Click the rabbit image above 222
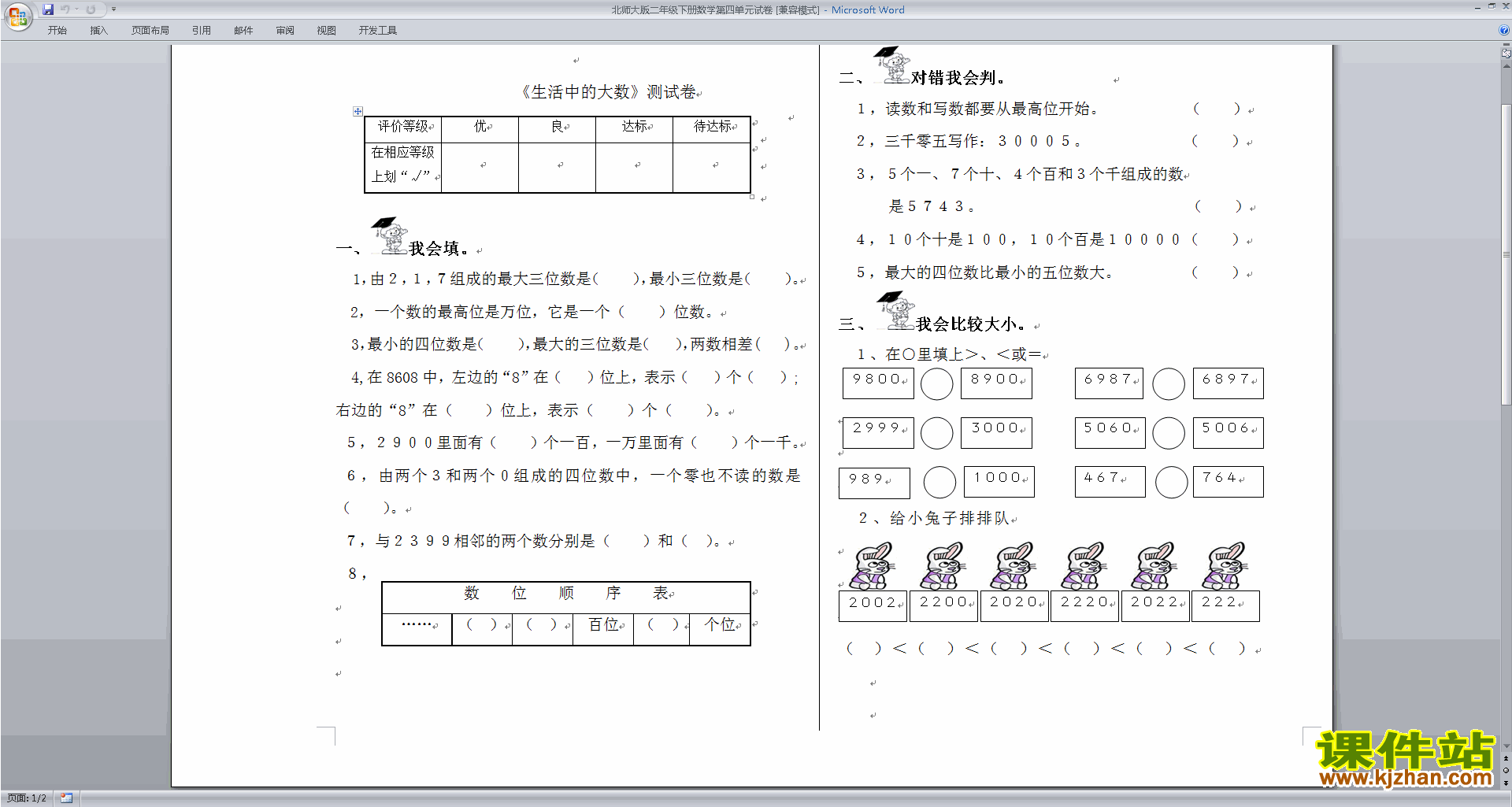Image resolution: width=1512 pixels, height=807 pixels. tap(1225, 565)
